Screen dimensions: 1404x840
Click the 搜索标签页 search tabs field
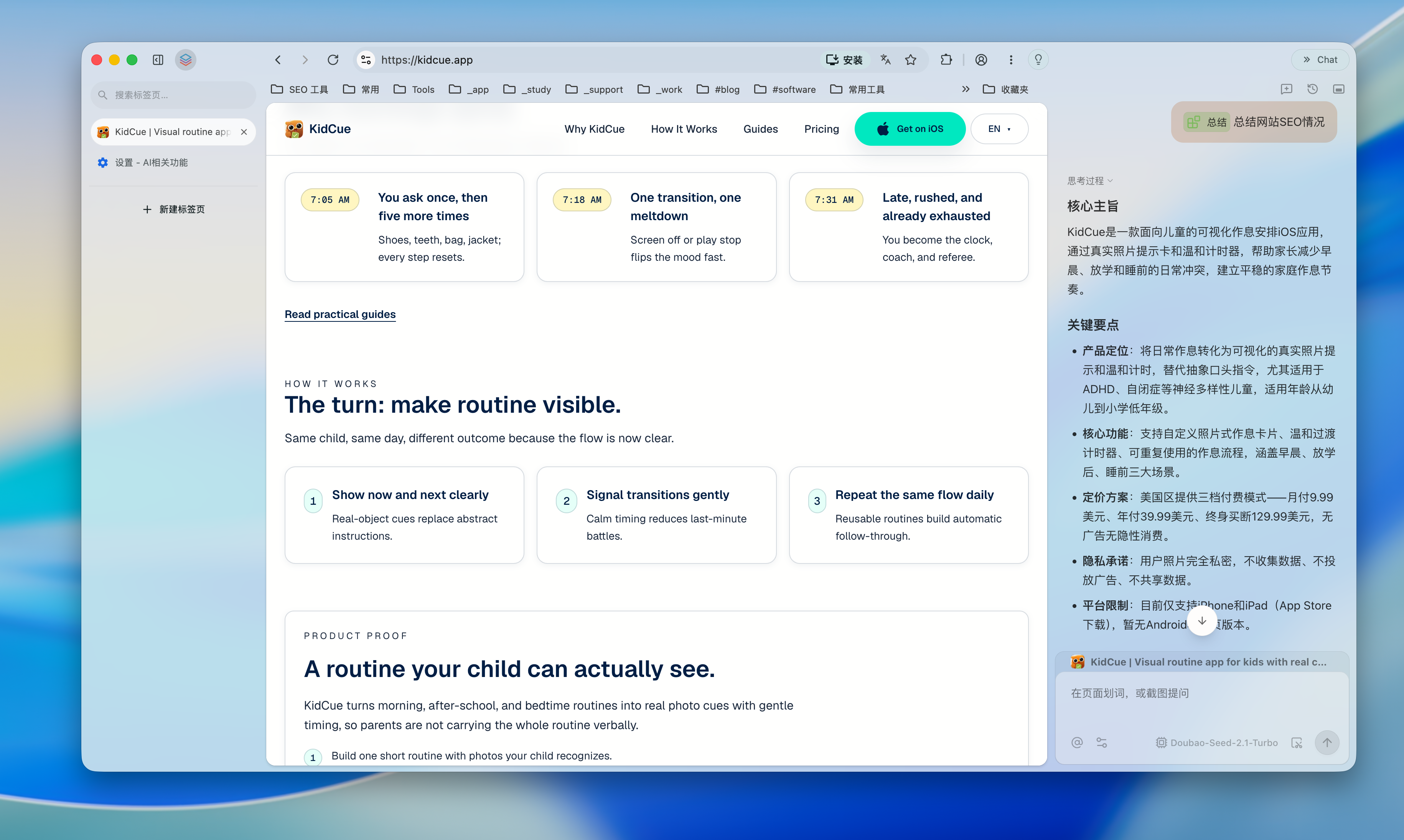[x=173, y=95]
